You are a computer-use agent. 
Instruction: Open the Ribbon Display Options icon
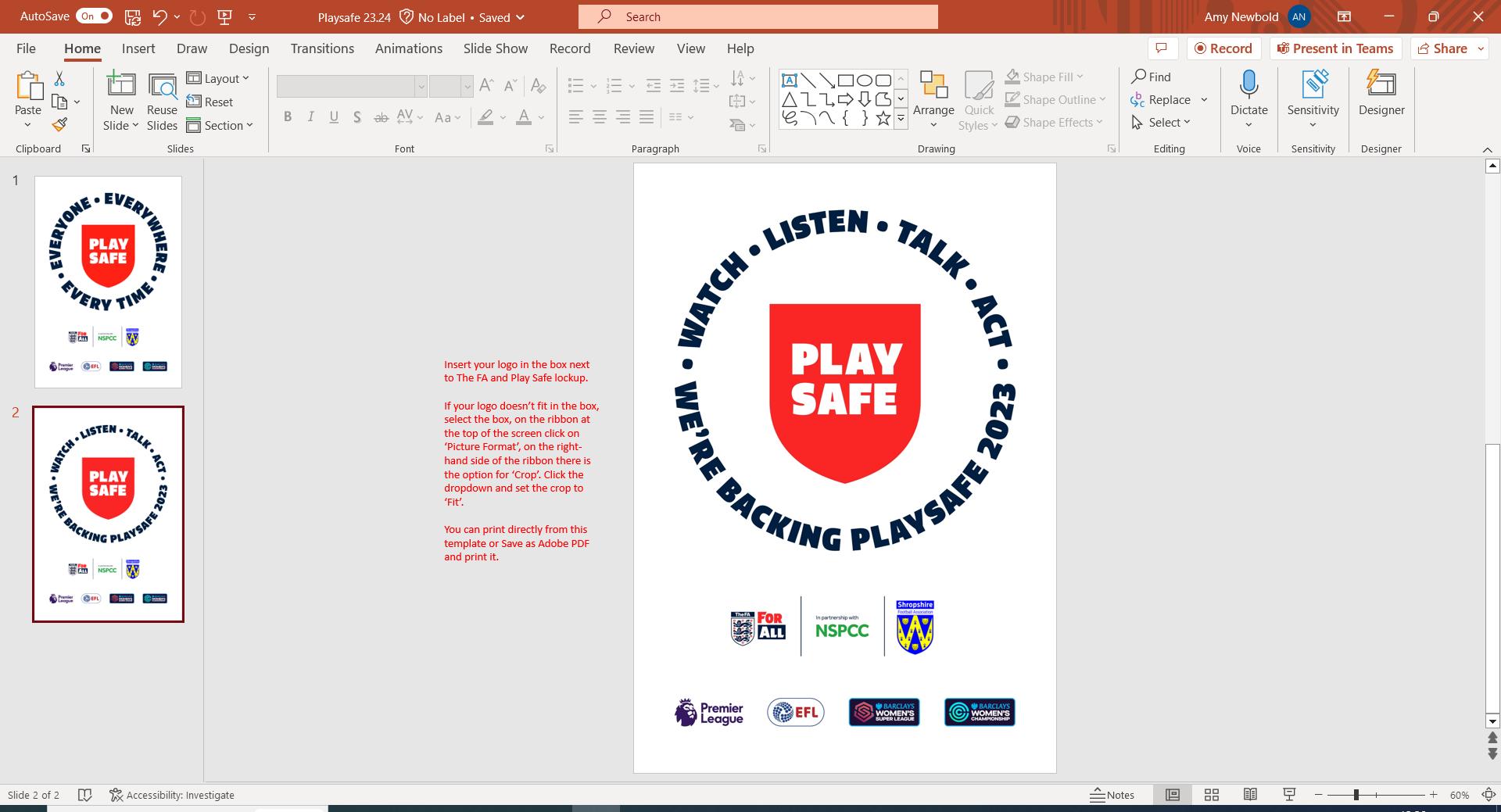point(1344,16)
